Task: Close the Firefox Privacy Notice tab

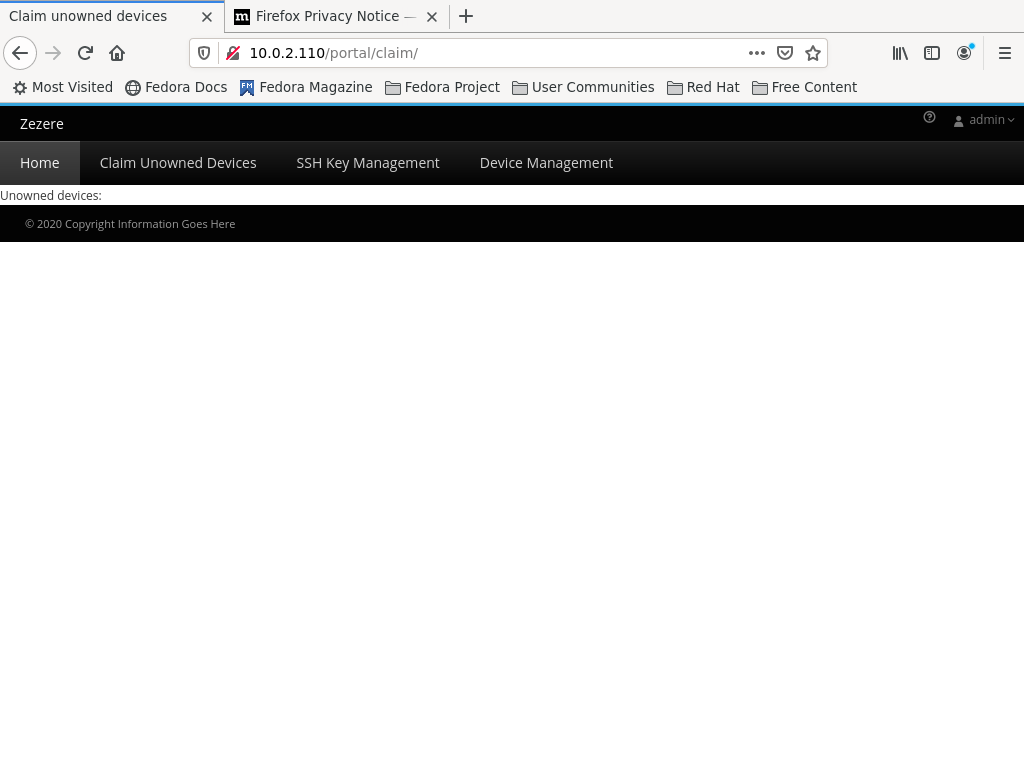Action: (x=432, y=17)
